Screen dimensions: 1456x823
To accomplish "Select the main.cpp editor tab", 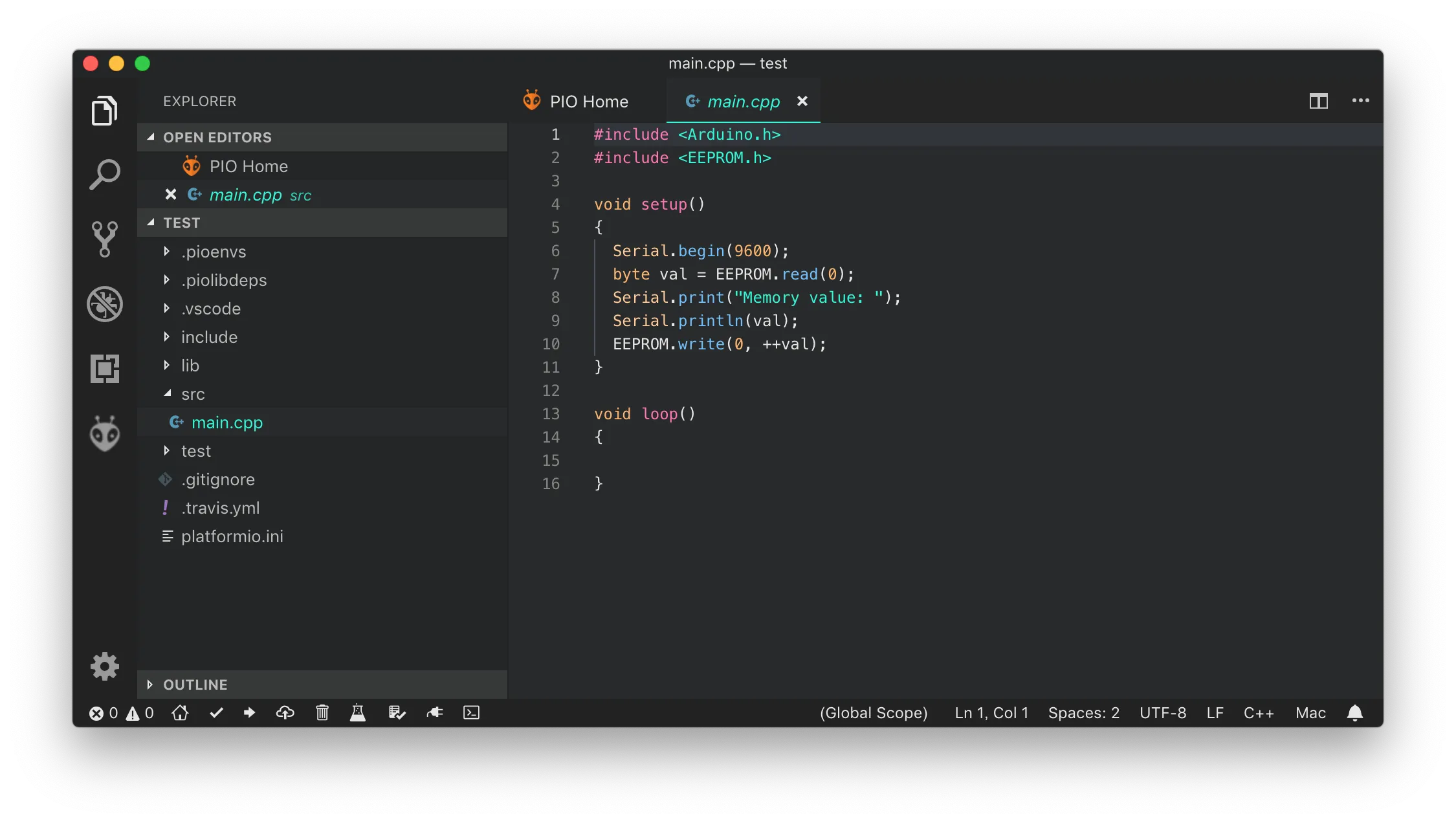I will pos(743,102).
